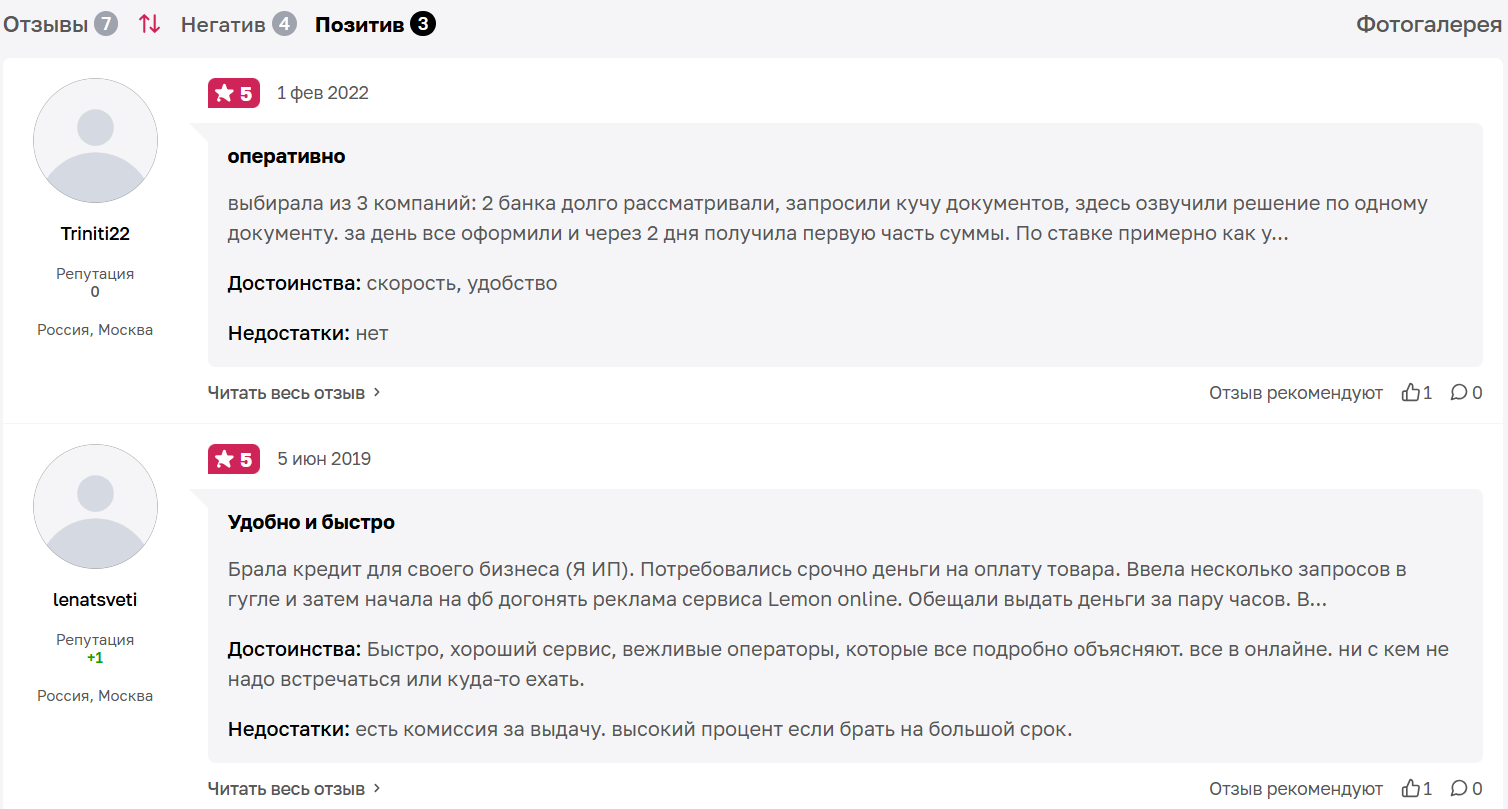Open the Triniti22 user profile name
1508x809 pixels.
(95, 234)
